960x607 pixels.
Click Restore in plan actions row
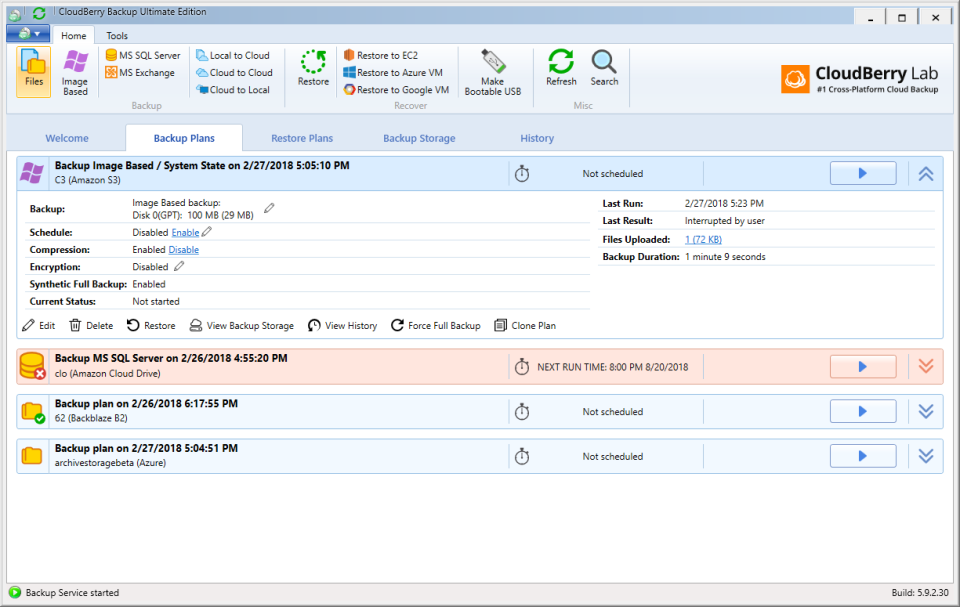pyautogui.click(x=151, y=326)
